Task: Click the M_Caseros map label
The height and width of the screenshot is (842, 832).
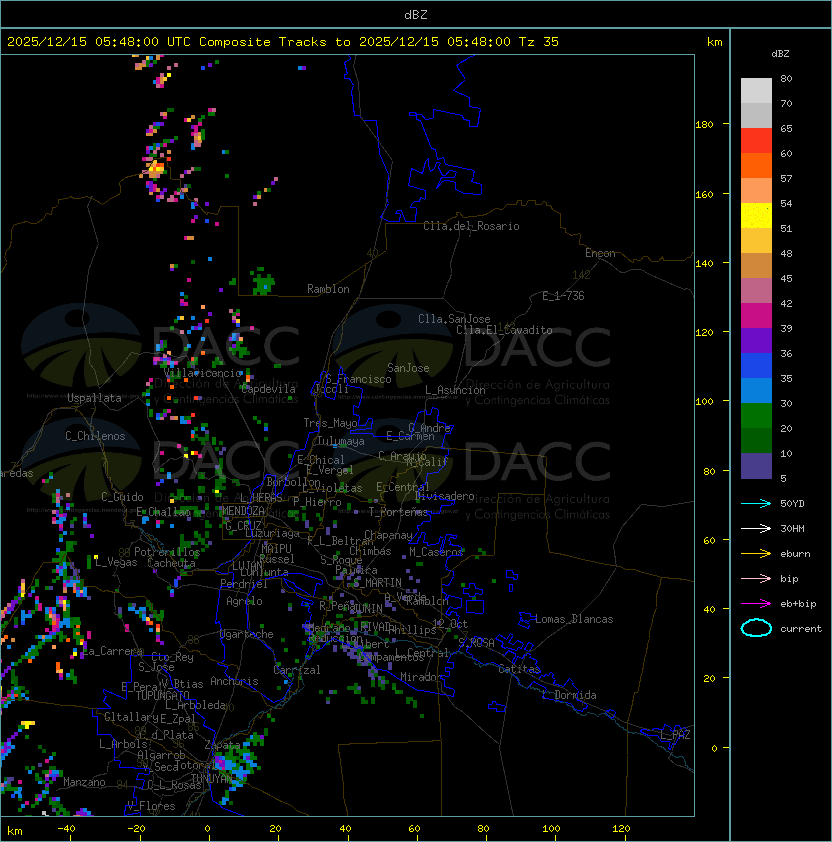Action: [436, 552]
